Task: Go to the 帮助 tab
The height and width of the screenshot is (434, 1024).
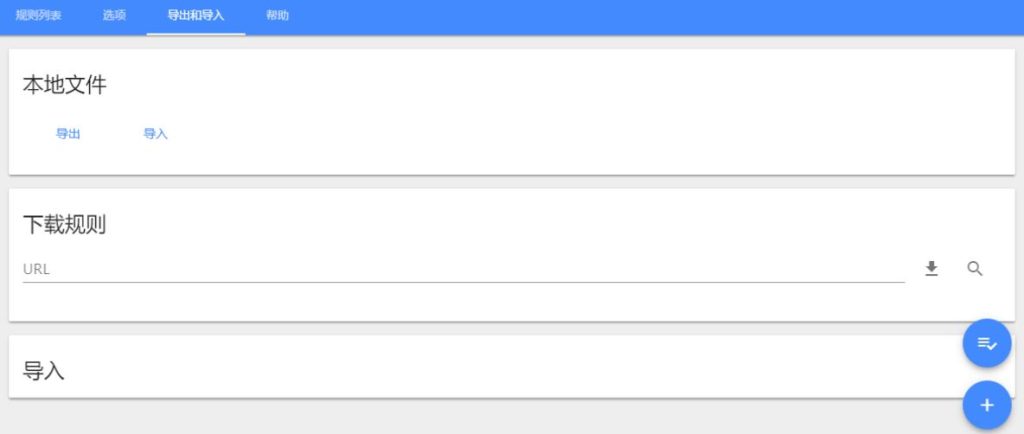Action: [x=277, y=16]
